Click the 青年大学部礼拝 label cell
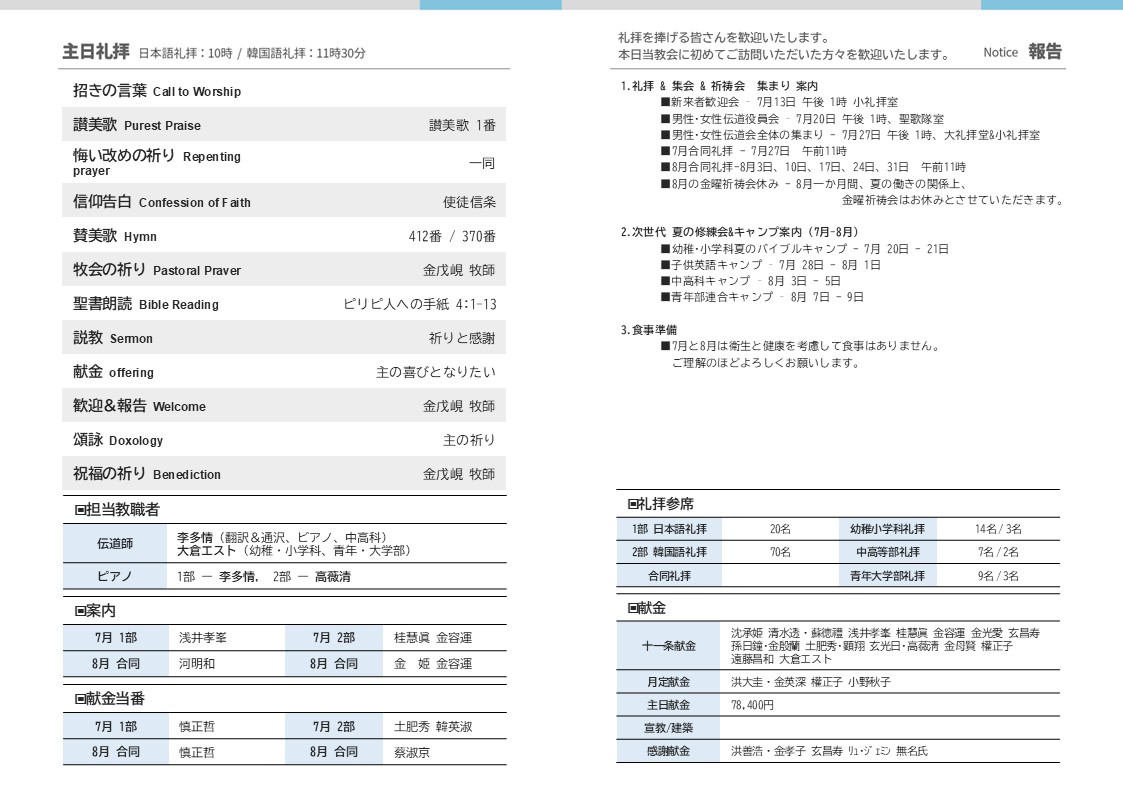 (x=887, y=576)
